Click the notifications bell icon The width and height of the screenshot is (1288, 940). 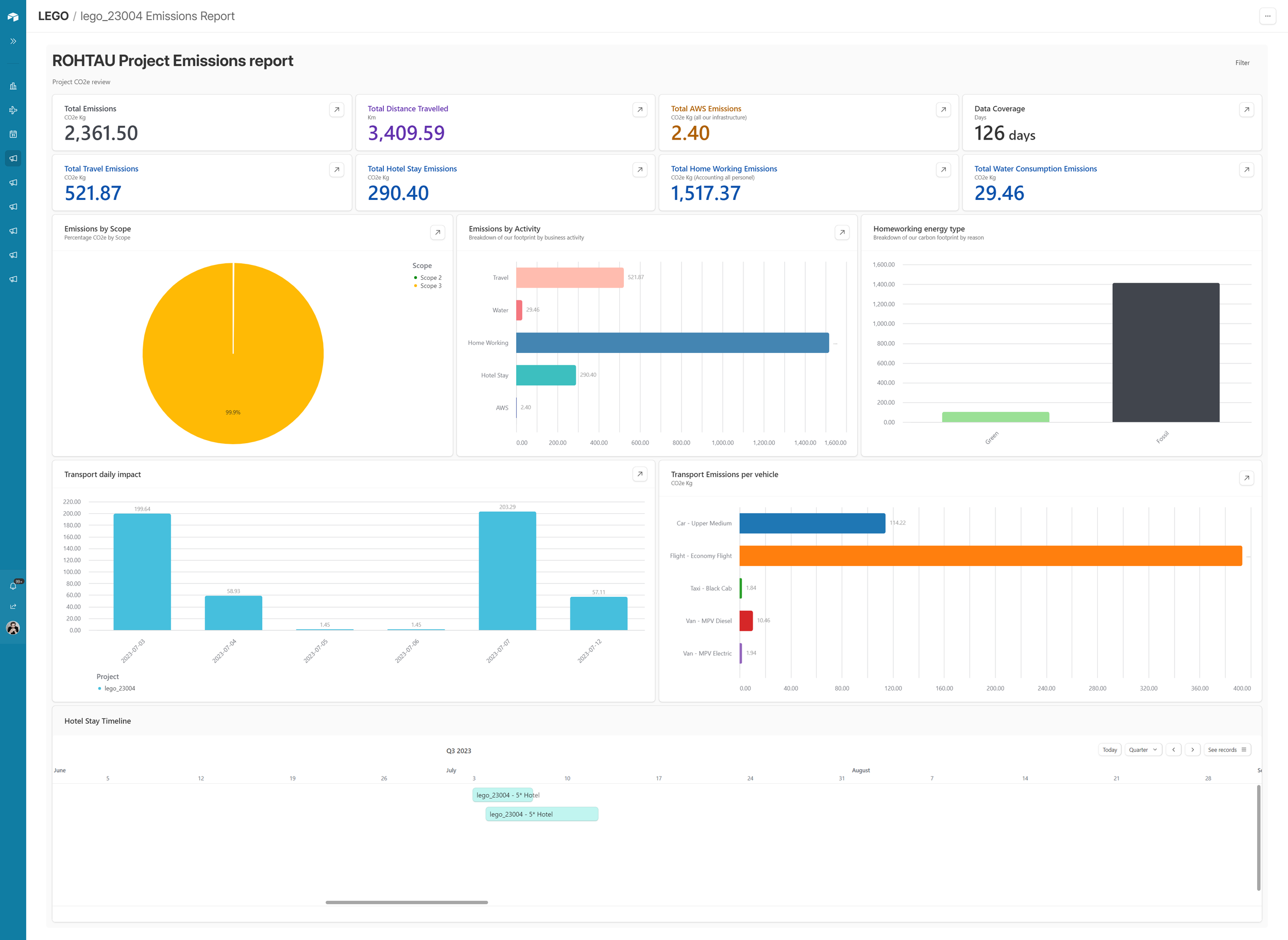tap(13, 585)
